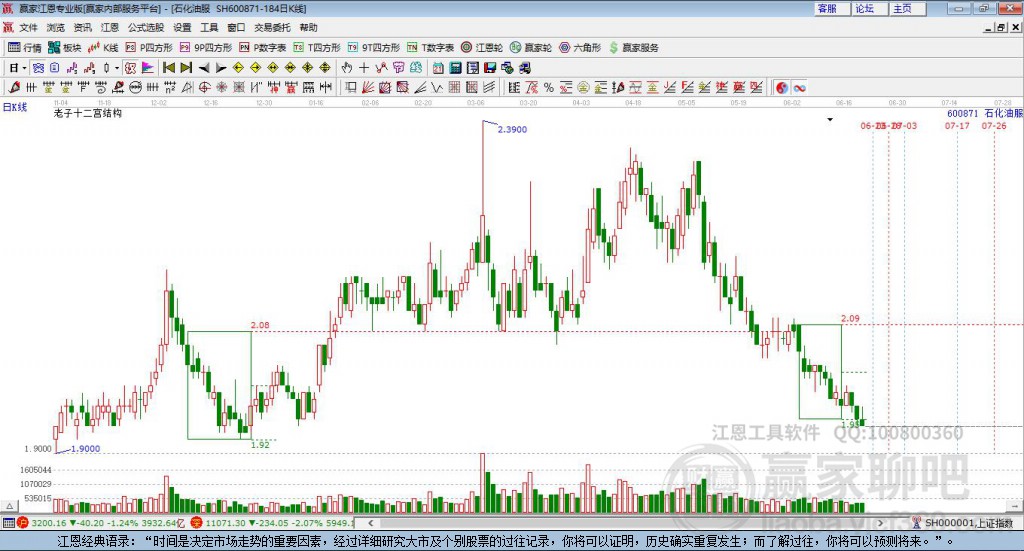Screen dimensions: 1024x551
Task: Select the circular target cycle icon
Action: coord(204,87)
